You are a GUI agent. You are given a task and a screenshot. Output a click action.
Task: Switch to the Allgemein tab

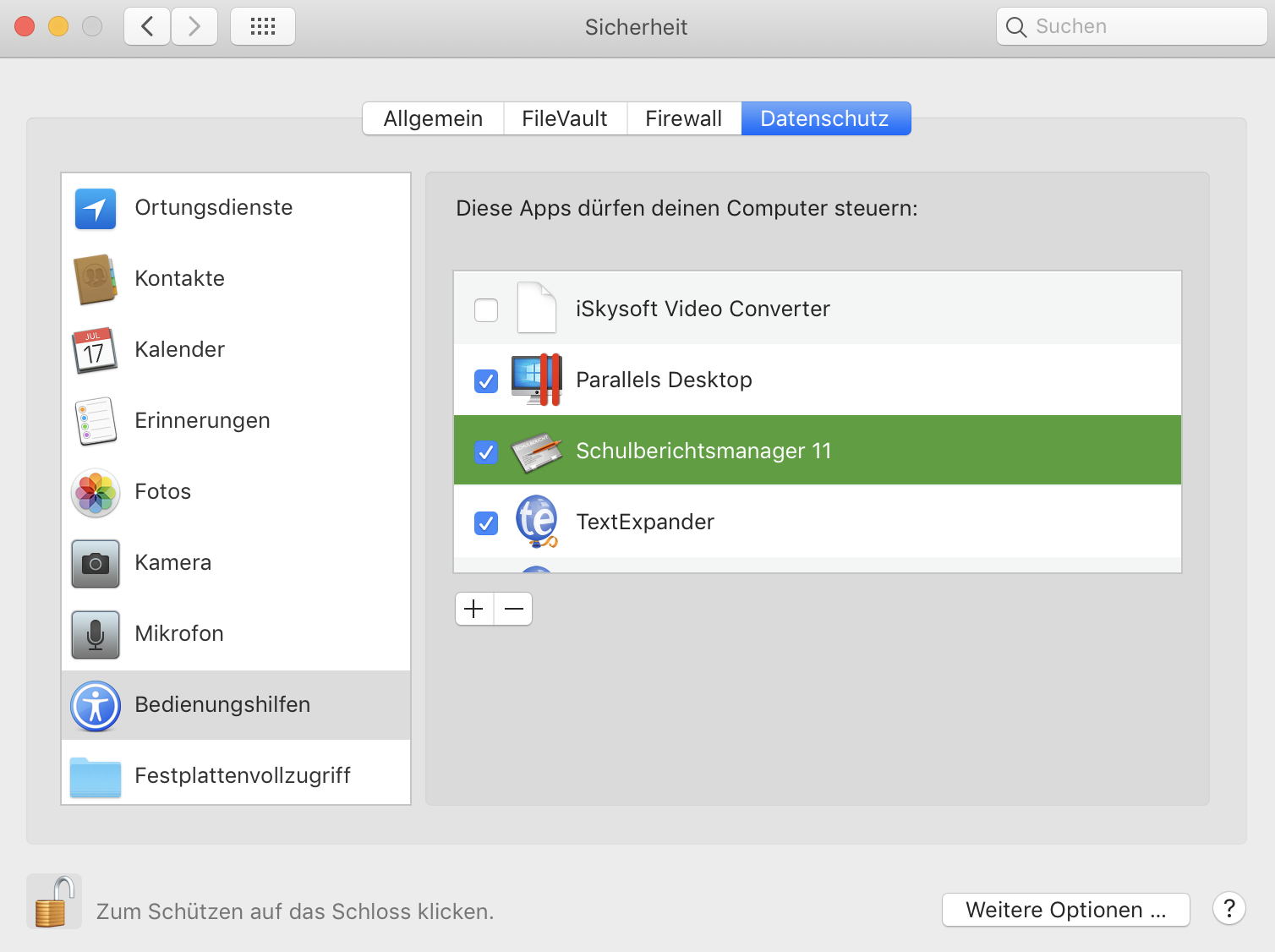[433, 118]
